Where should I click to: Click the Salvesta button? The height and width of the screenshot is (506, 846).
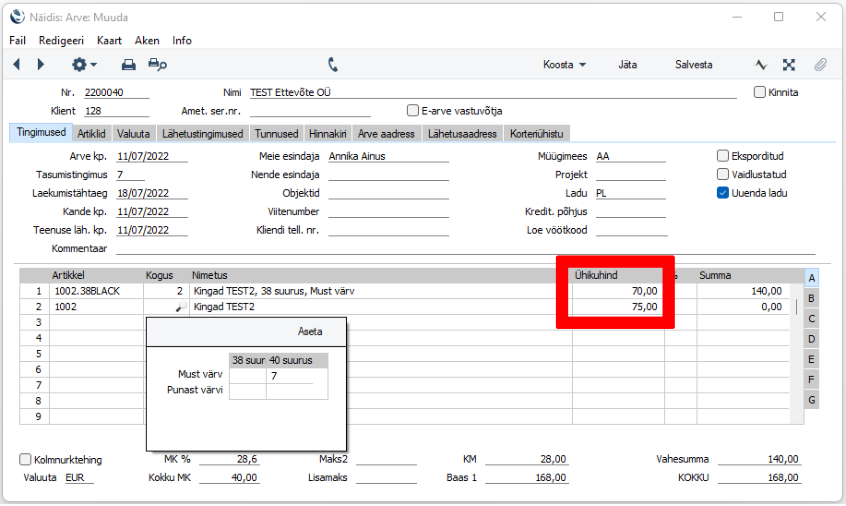693,65
